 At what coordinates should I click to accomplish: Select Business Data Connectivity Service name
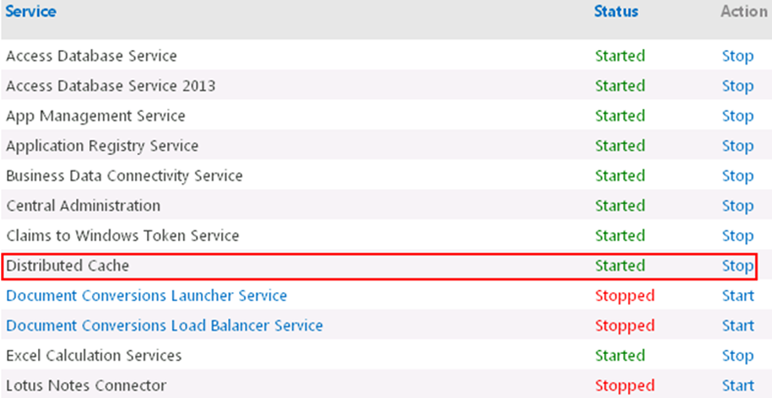124,176
